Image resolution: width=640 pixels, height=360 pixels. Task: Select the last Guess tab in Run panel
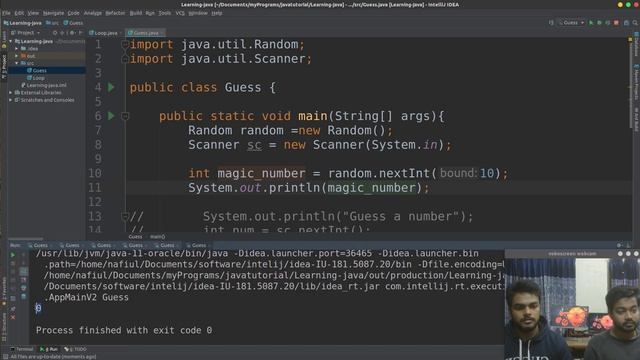coord(198,245)
